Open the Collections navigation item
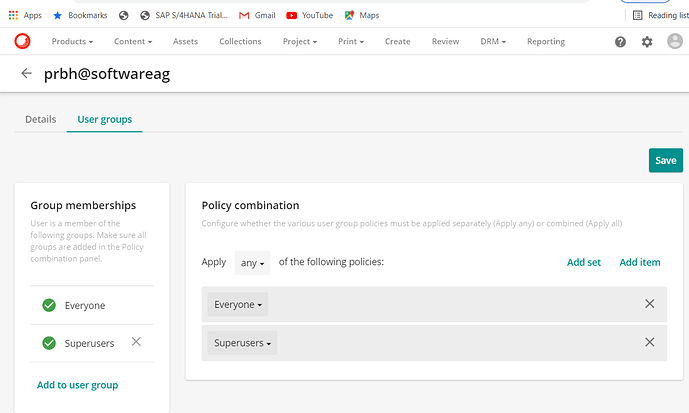Viewport: 689px width, 413px height. pyautogui.click(x=240, y=42)
